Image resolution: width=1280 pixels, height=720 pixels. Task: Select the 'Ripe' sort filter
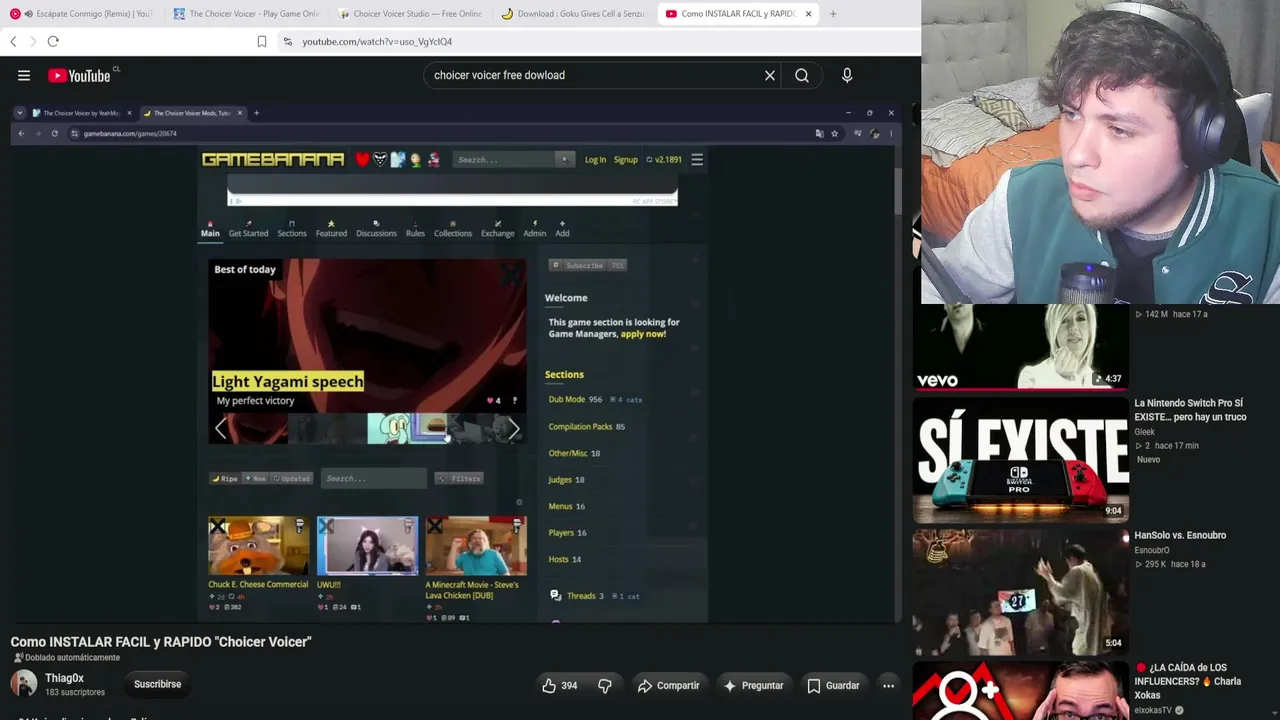click(x=224, y=478)
